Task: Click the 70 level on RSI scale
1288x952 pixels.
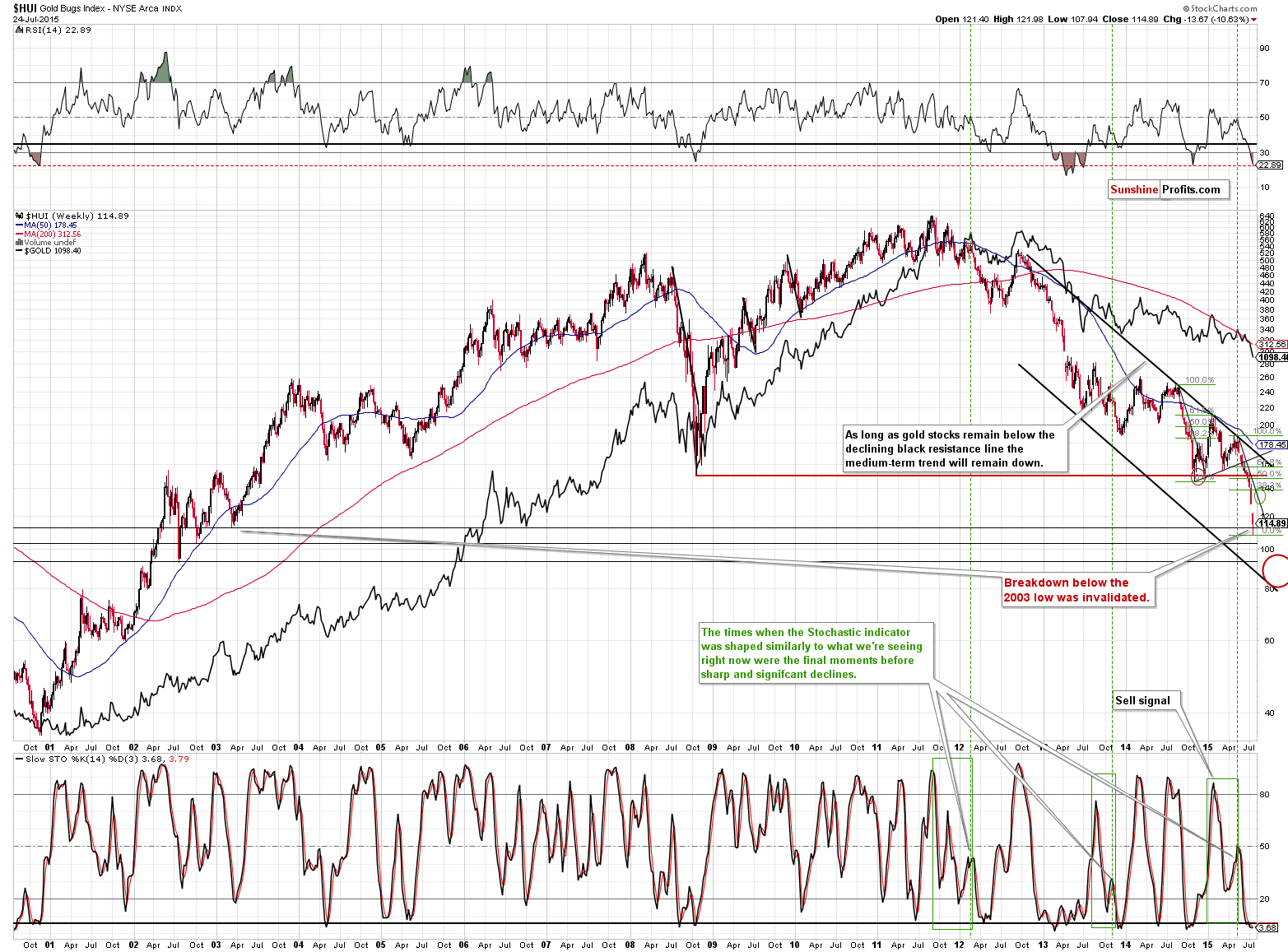Action: tap(1264, 83)
